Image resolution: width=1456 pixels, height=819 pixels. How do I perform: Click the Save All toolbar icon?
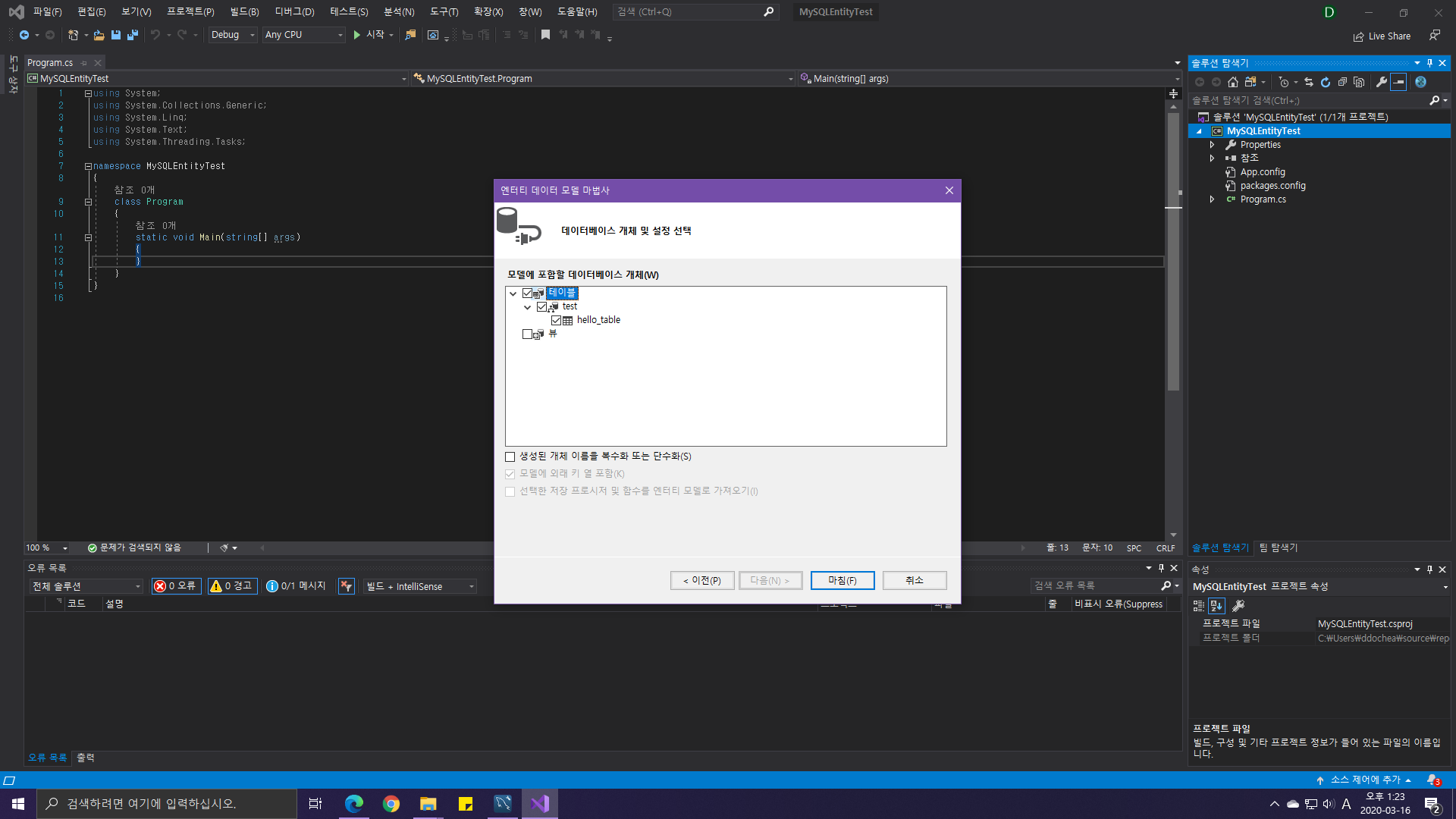click(133, 35)
